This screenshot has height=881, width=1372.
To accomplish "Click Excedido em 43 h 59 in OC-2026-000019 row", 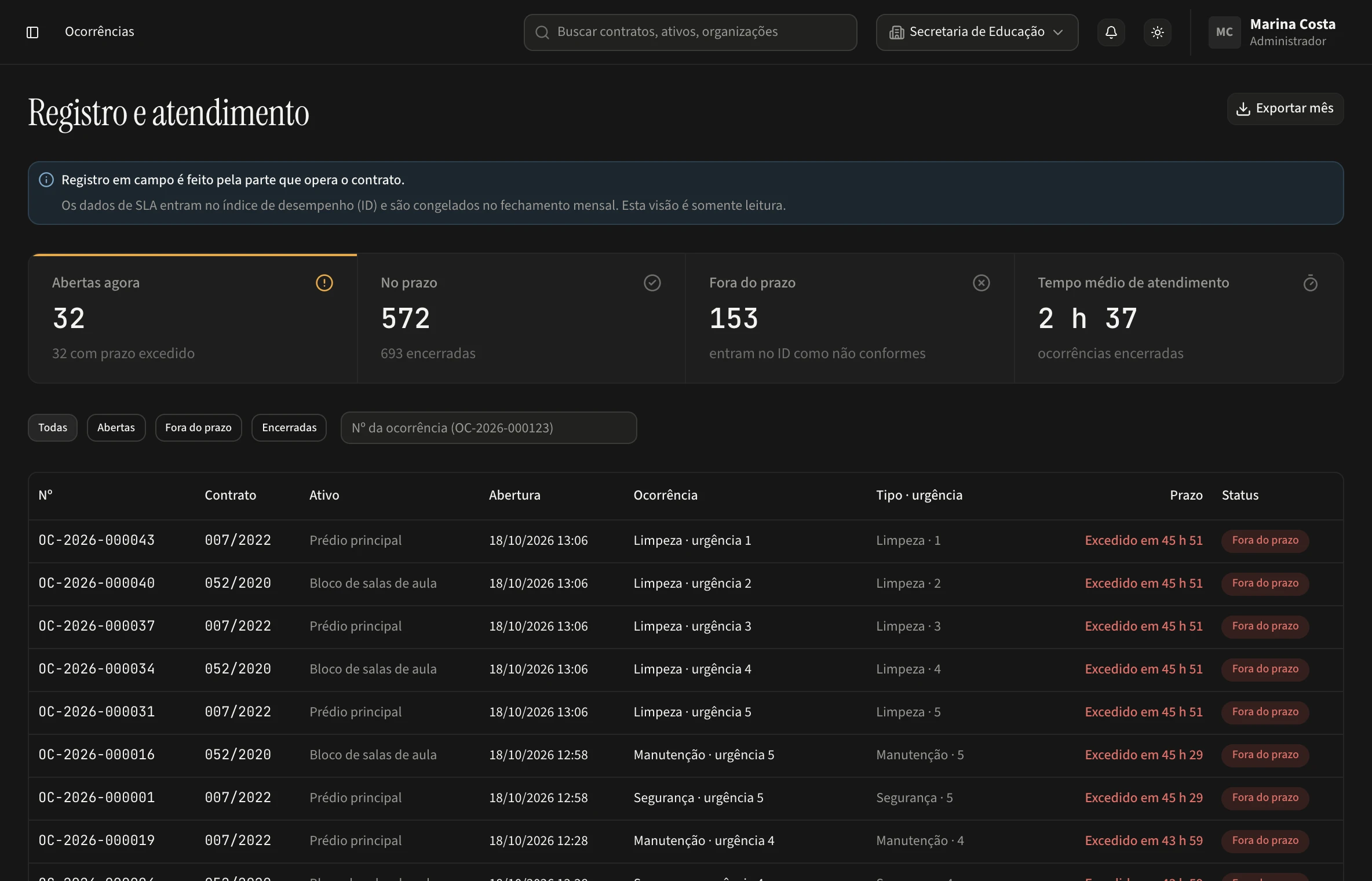I will click(1144, 840).
